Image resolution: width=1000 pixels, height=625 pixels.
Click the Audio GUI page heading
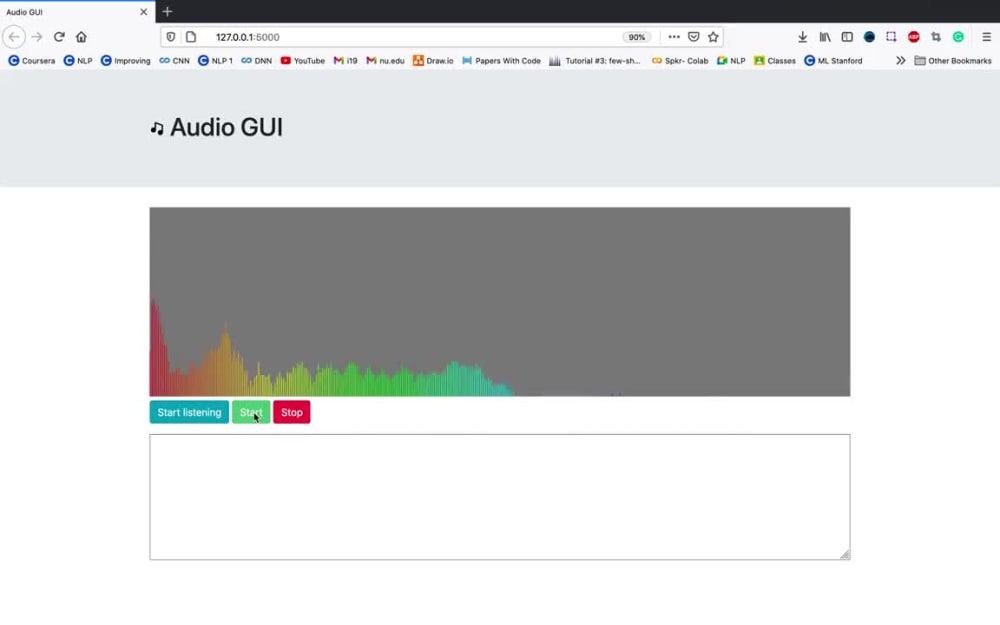(x=217, y=128)
